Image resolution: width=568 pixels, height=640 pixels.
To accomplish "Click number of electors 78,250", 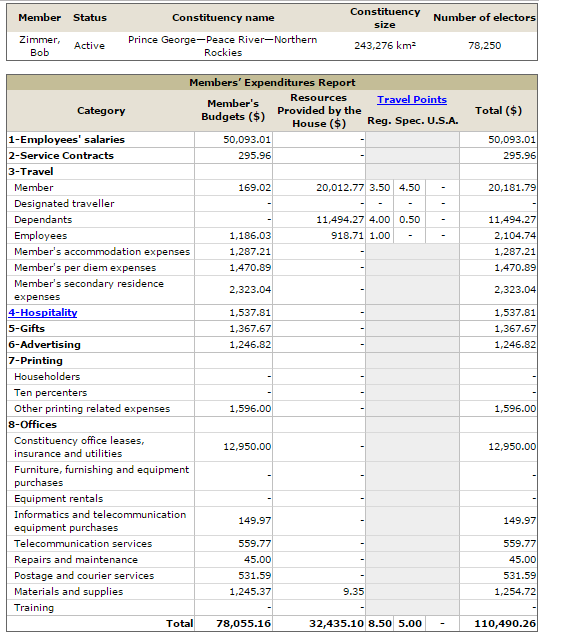I will pyautogui.click(x=484, y=46).
